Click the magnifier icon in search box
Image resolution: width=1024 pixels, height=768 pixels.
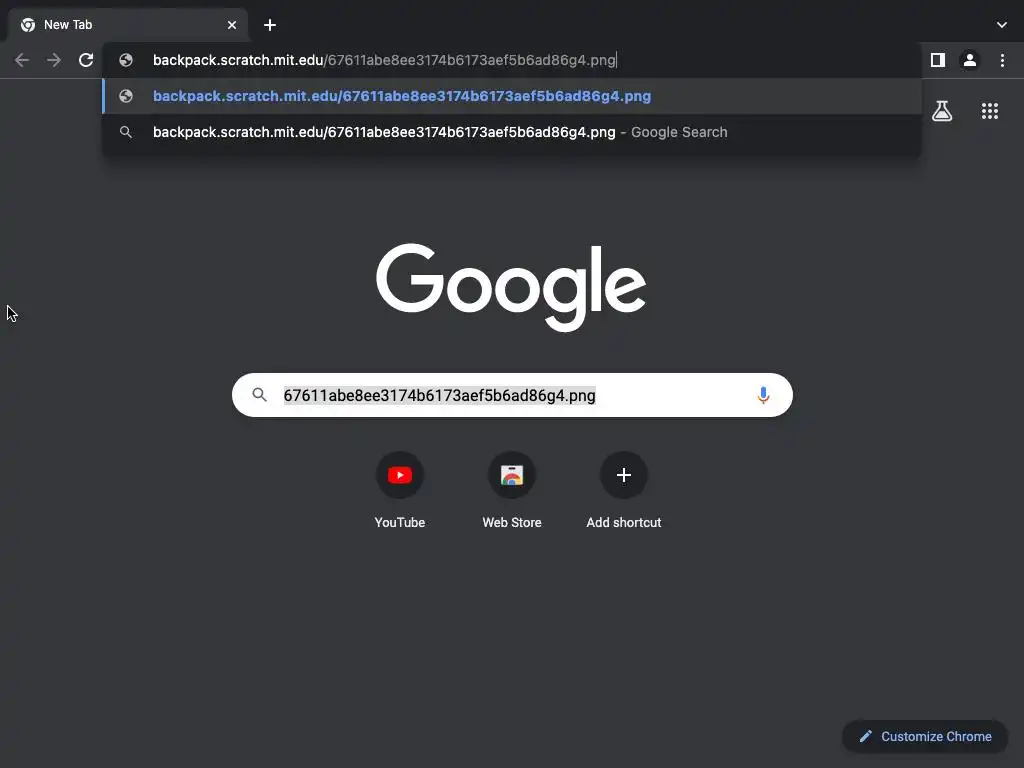point(259,394)
